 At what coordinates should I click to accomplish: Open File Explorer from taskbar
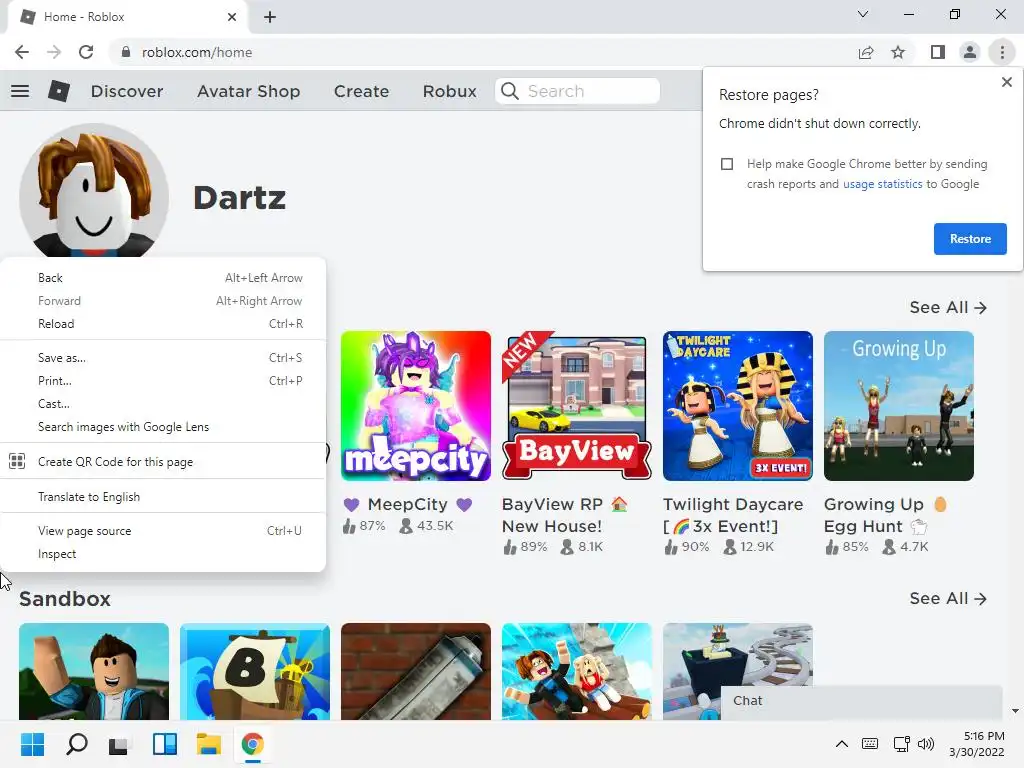pos(208,744)
